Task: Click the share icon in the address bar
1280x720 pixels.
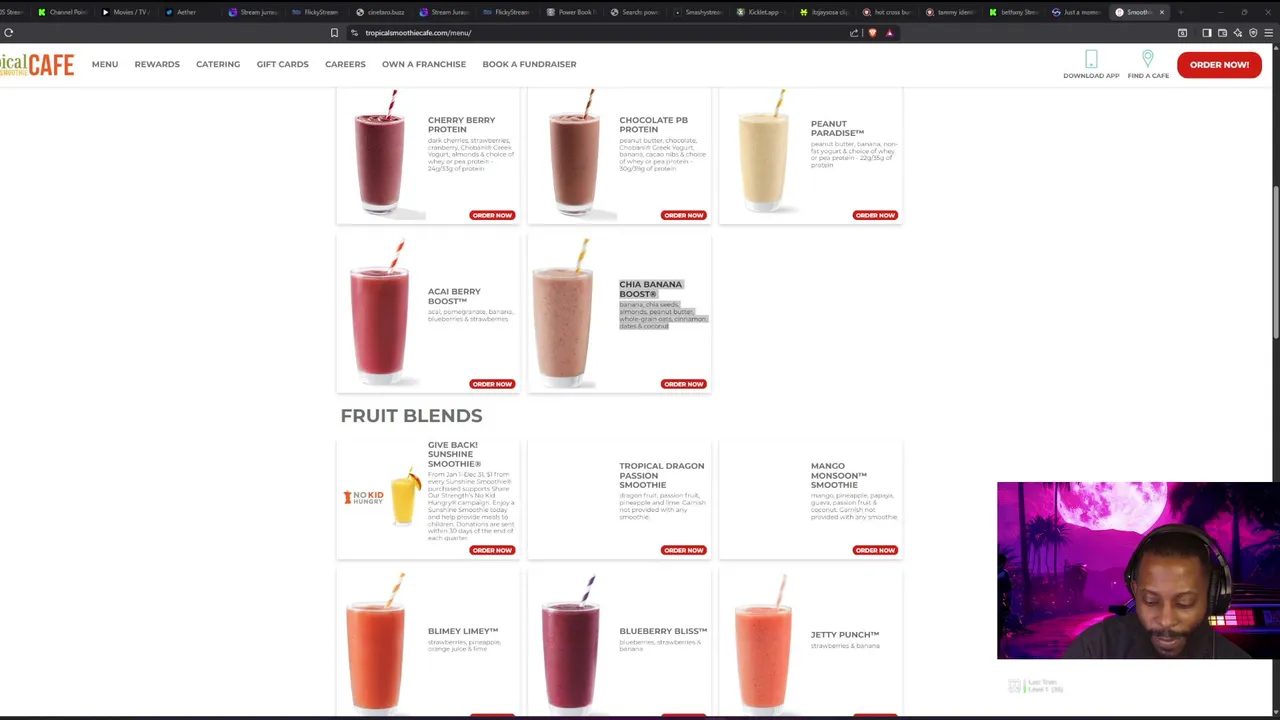Action: (x=854, y=33)
